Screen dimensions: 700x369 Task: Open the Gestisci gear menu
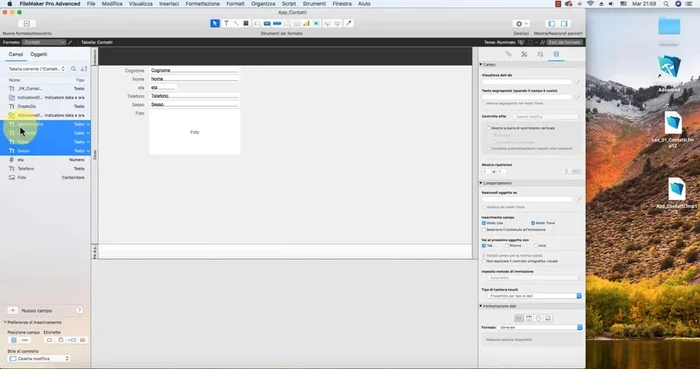coord(521,24)
